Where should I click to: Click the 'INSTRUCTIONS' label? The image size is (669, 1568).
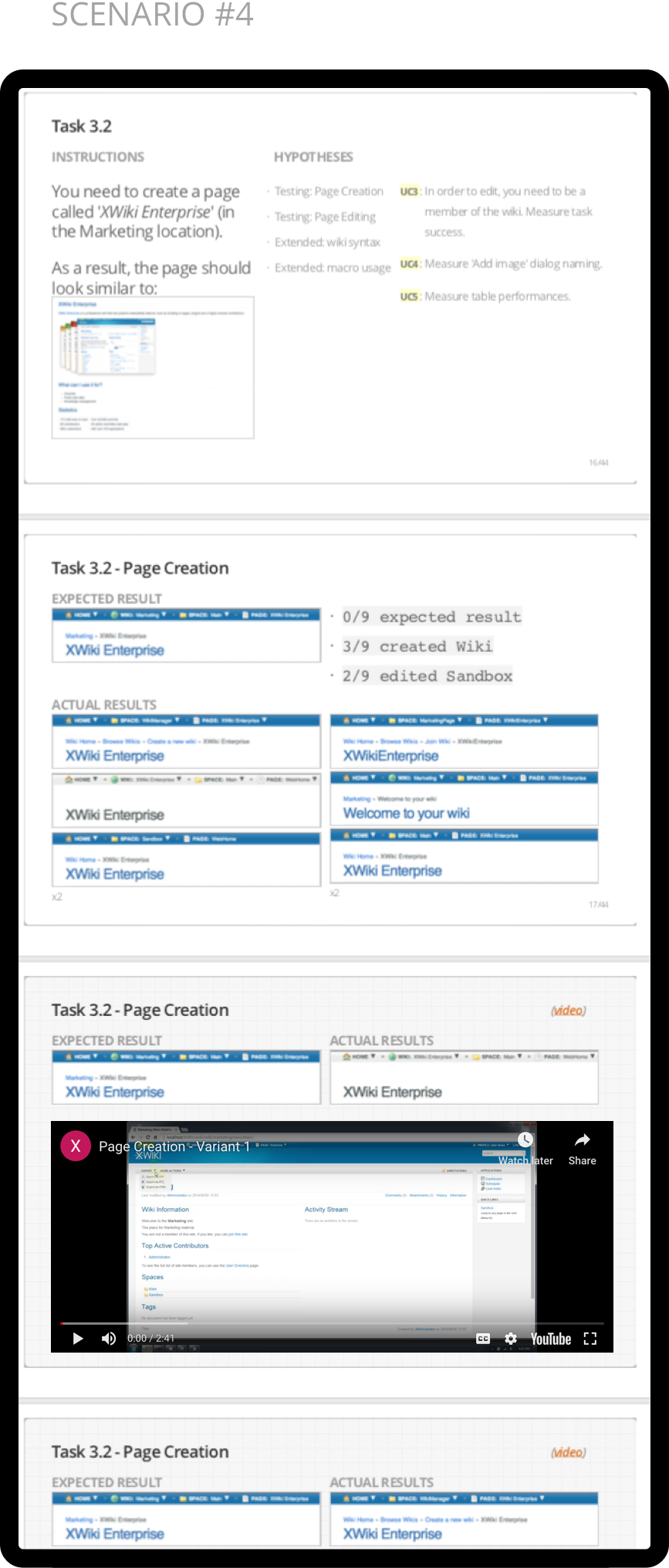tap(98, 157)
